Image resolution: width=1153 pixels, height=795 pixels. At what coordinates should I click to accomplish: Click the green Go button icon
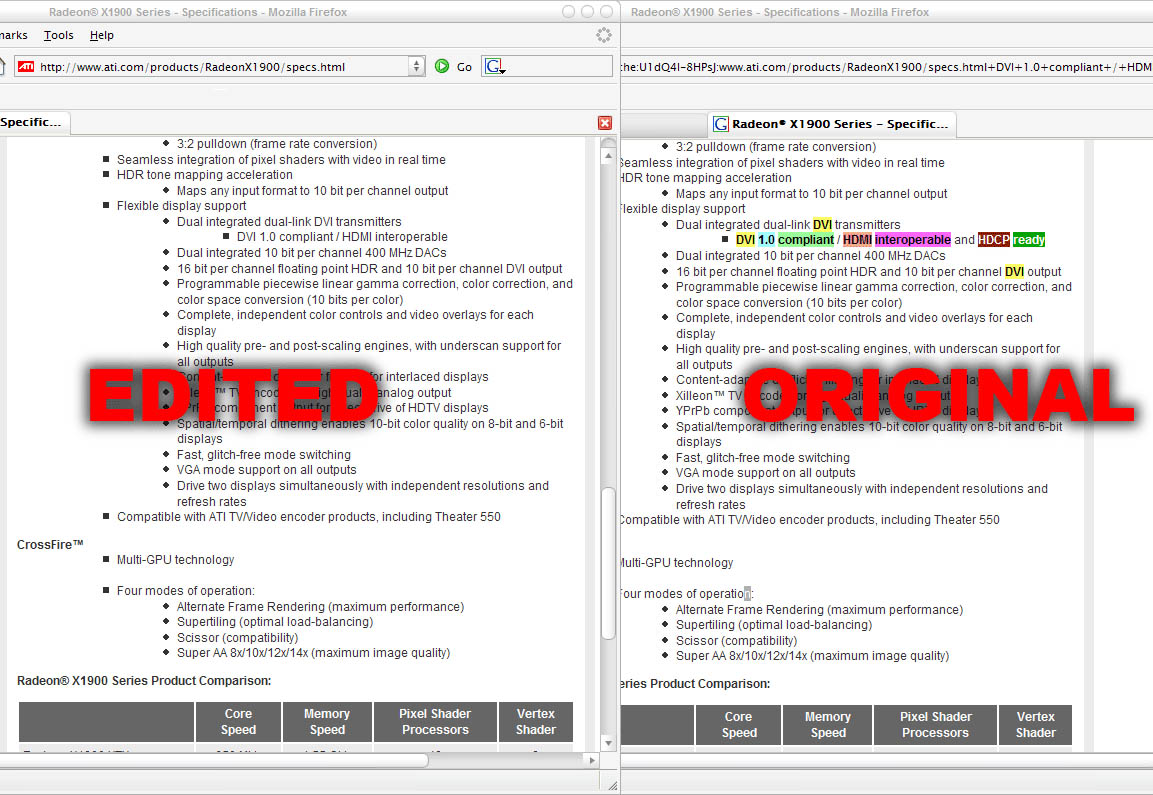coord(442,66)
